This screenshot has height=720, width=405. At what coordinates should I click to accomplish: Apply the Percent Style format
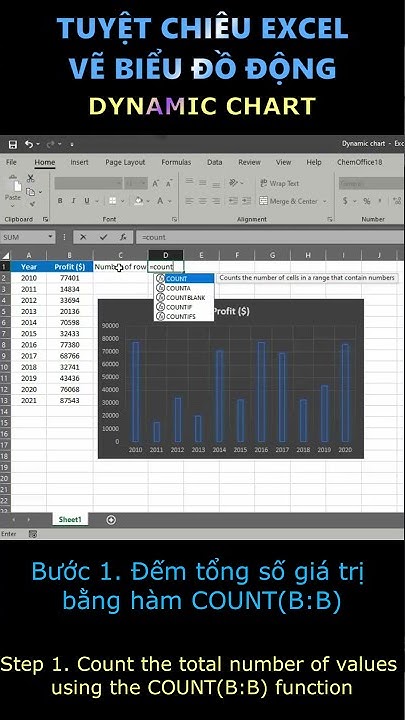point(367,201)
